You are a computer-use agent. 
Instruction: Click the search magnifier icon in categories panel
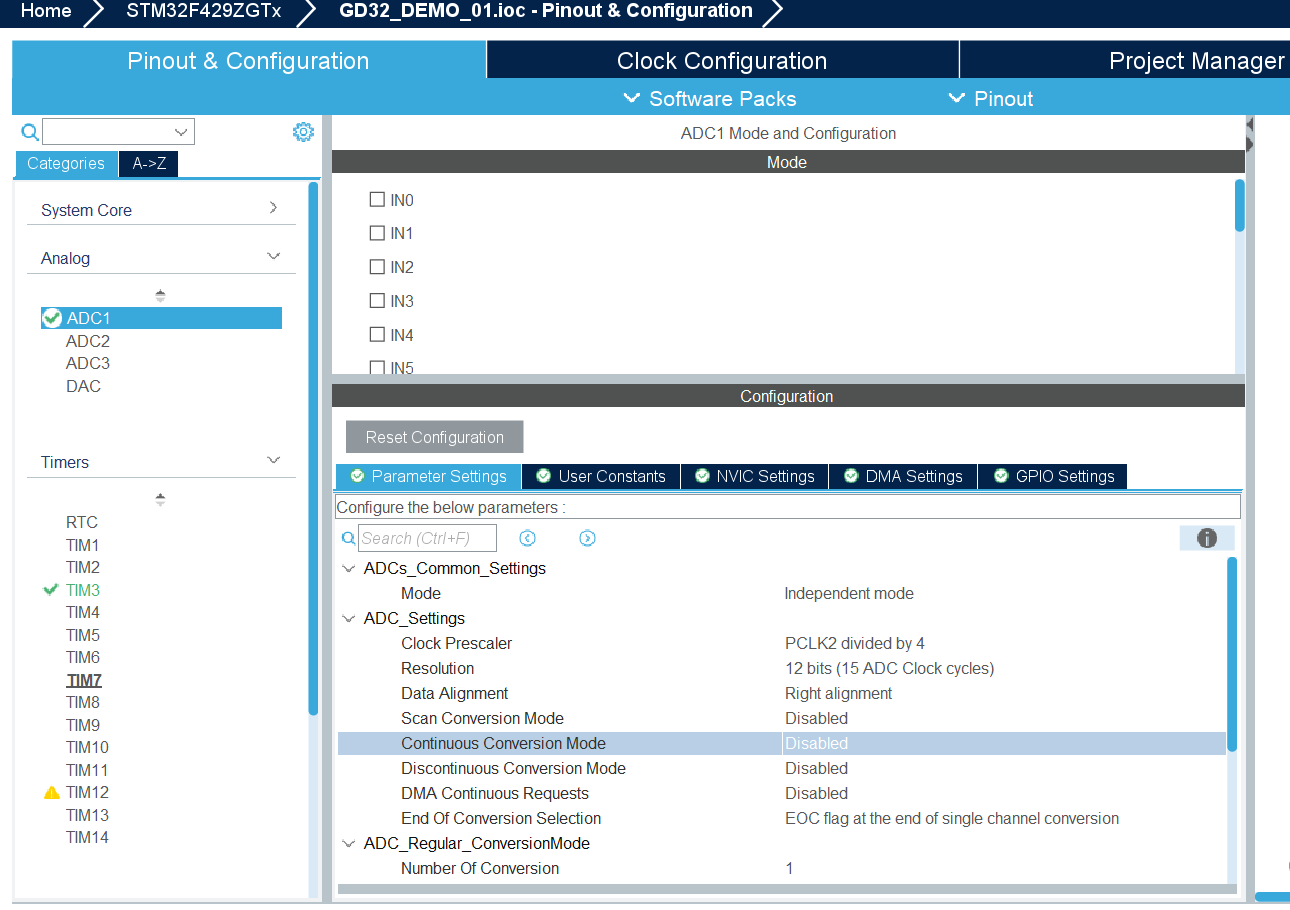[x=30, y=132]
